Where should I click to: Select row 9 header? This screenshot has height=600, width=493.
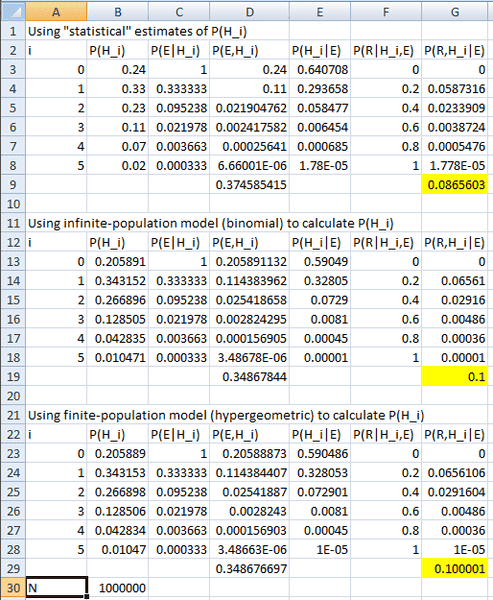pos(13,184)
